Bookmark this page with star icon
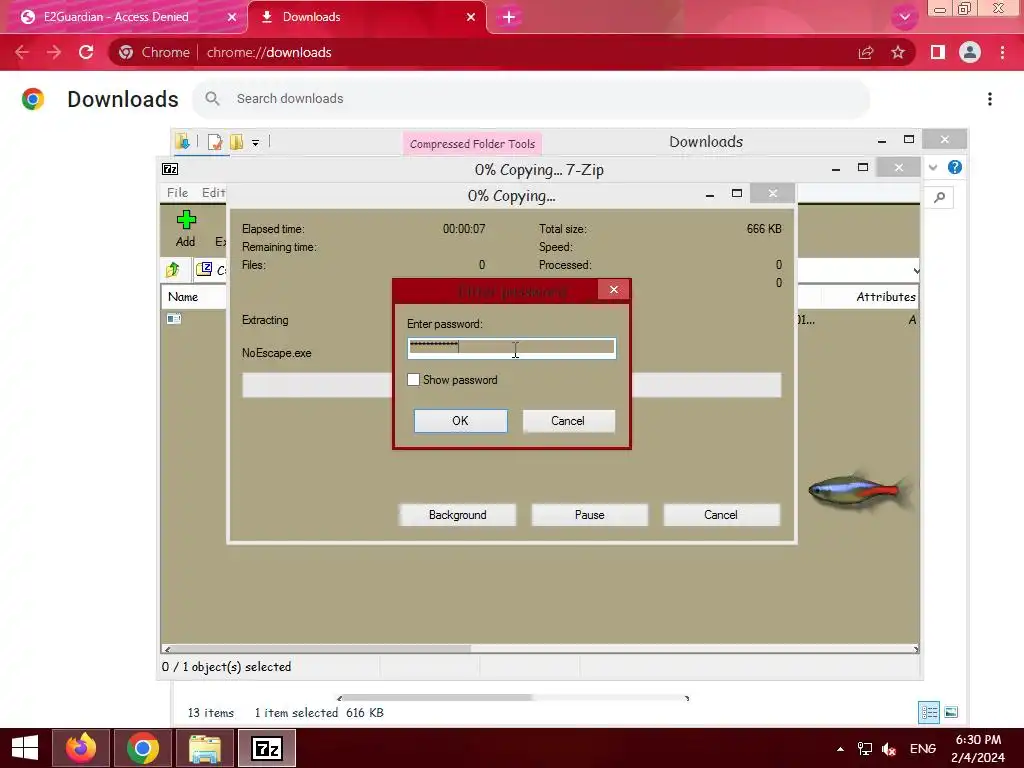The image size is (1024, 768). coord(898,52)
